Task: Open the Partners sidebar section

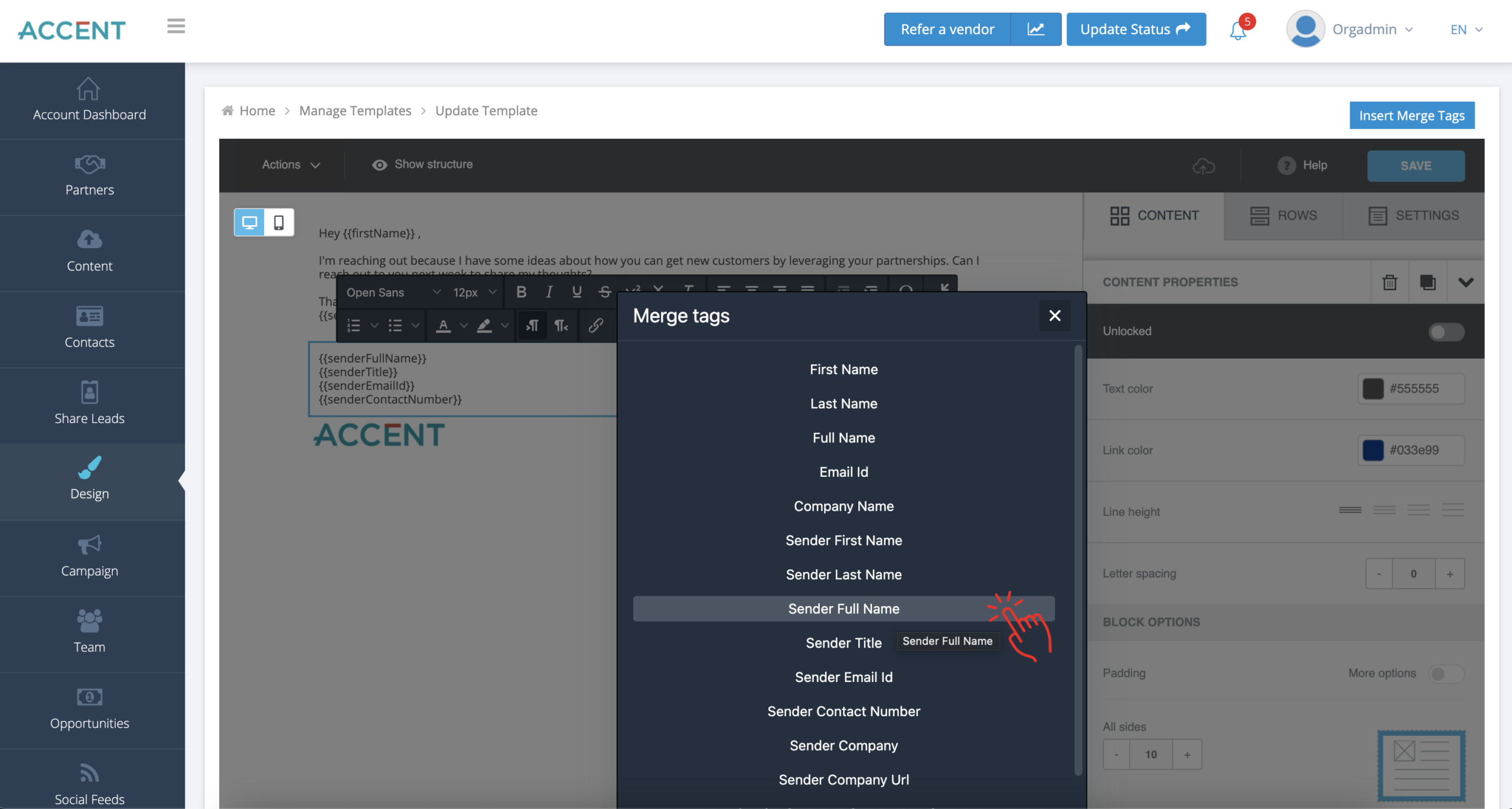Action: click(x=89, y=177)
